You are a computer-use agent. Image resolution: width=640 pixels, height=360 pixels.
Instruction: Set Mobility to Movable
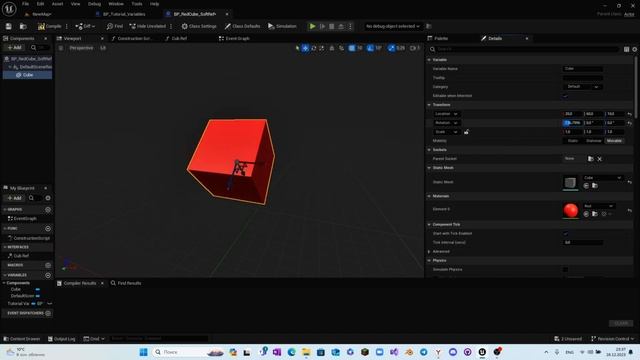614,141
